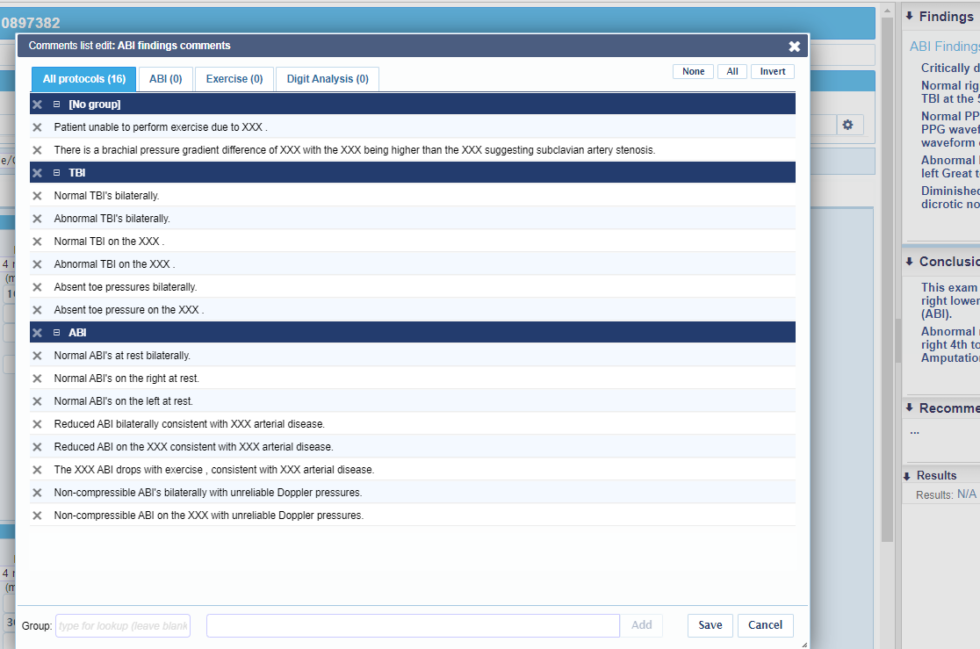The width and height of the screenshot is (980, 649).
Task: Switch to the ABI (0) tab
Action: [165, 78]
